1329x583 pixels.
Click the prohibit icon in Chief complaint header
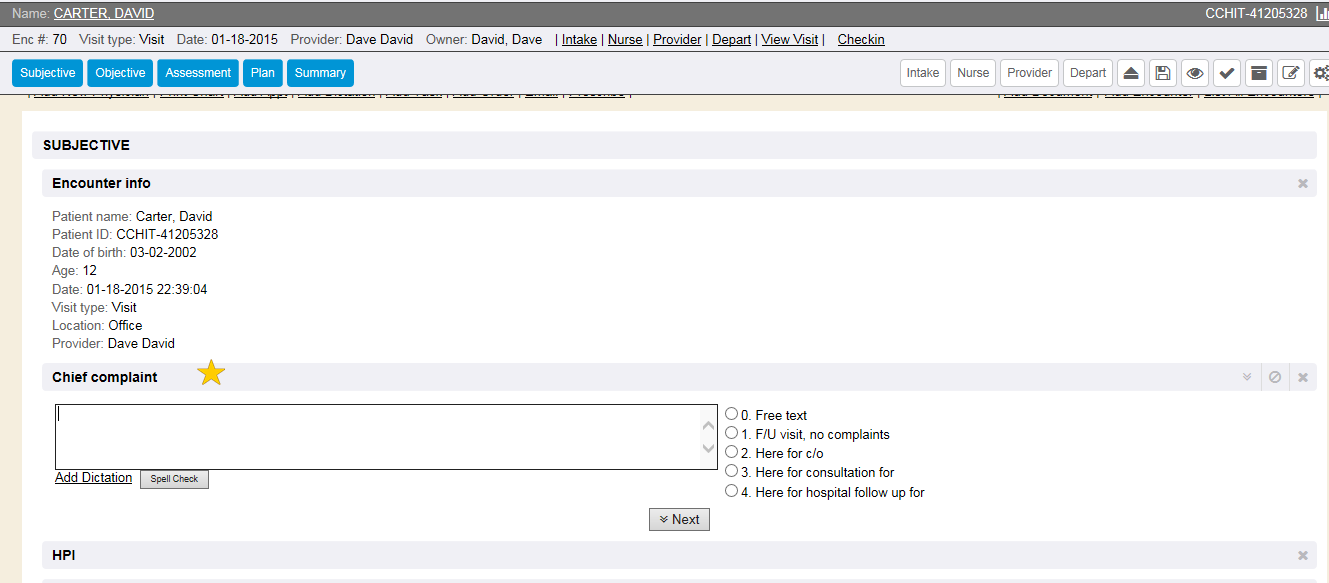(x=1275, y=377)
